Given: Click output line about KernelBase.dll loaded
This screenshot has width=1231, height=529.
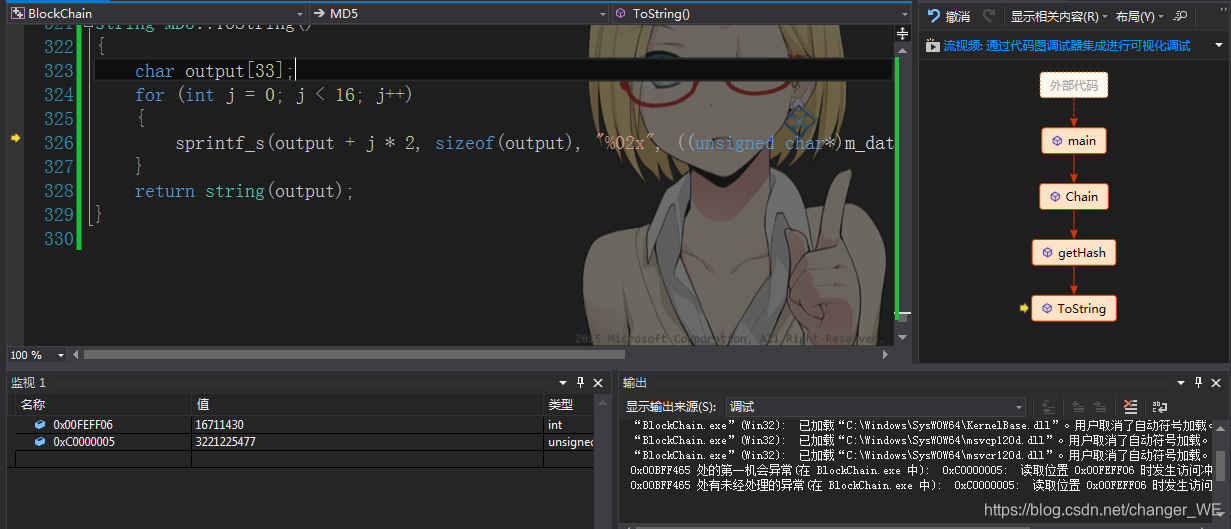Looking at the screenshot, I should pyautogui.click(x=923, y=425).
